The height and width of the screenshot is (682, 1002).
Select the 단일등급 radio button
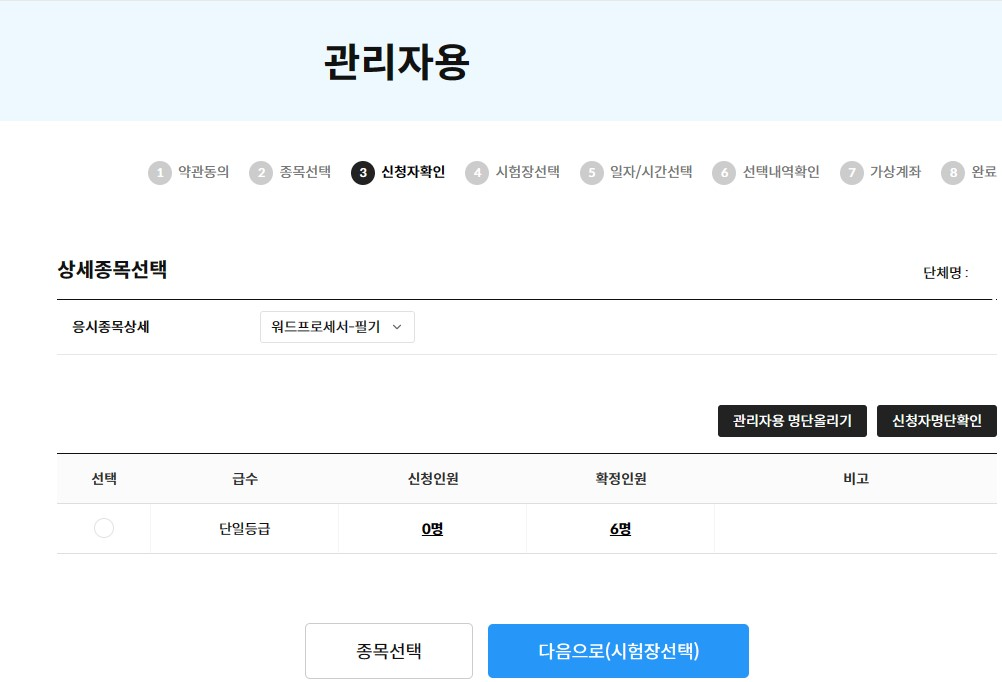[104, 529]
